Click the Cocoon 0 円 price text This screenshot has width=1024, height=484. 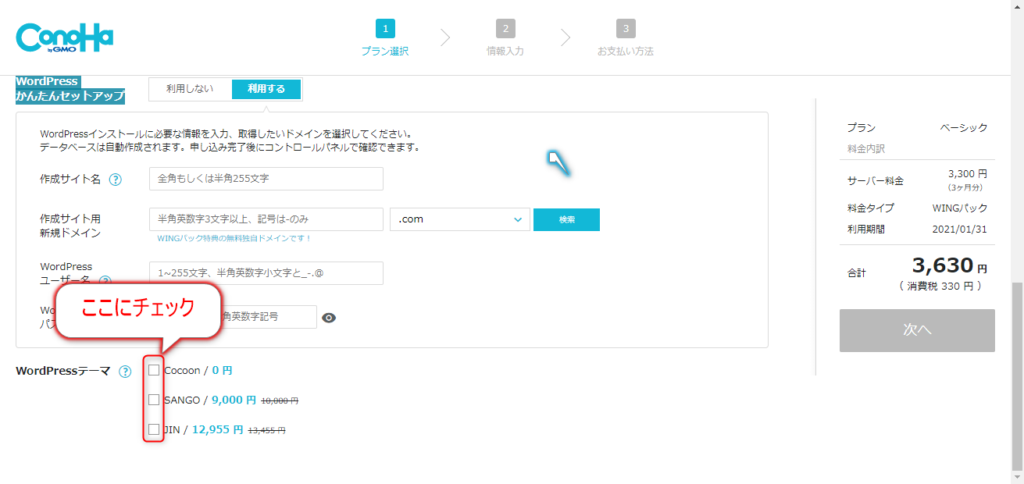point(222,370)
